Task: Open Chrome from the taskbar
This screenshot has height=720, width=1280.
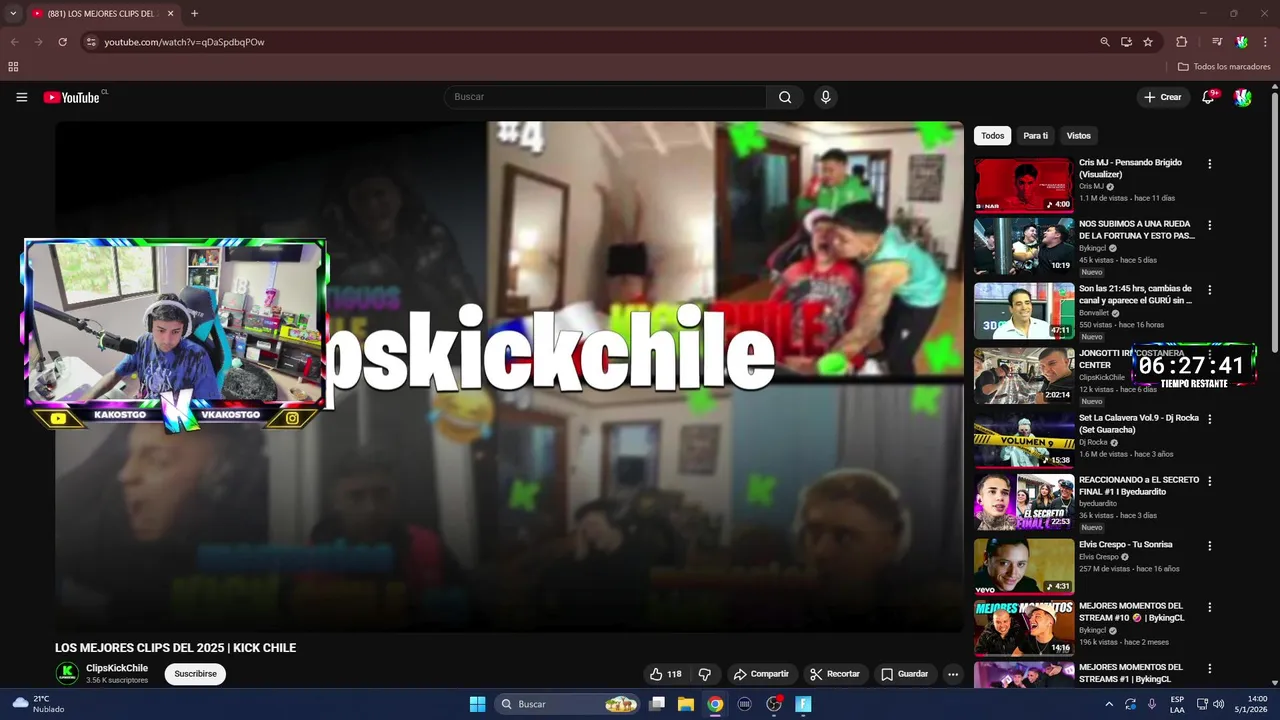Action: pyautogui.click(x=715, y=704)
